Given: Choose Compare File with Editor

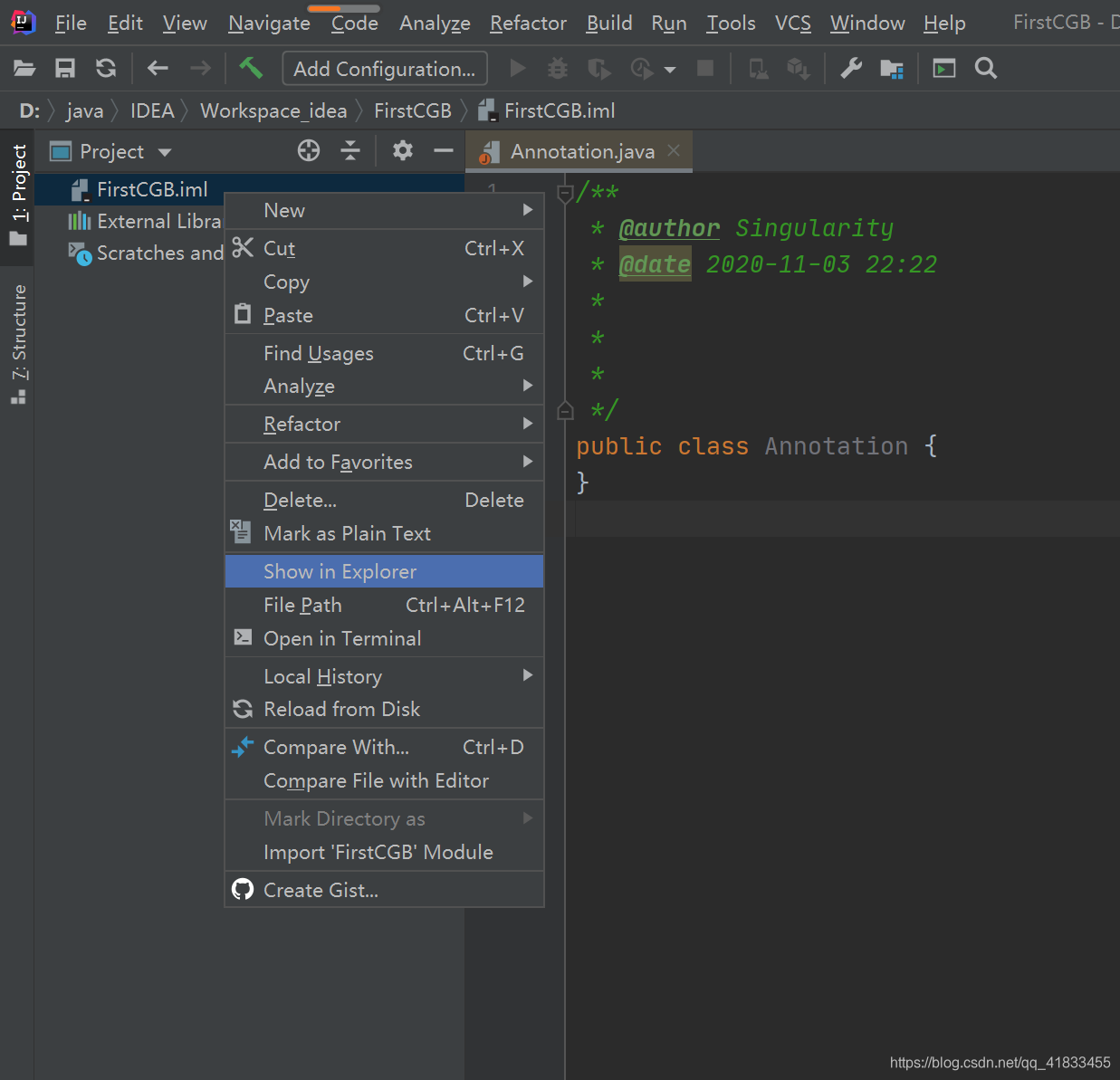Looking at the screenshot, I should (x=384, y=780).
